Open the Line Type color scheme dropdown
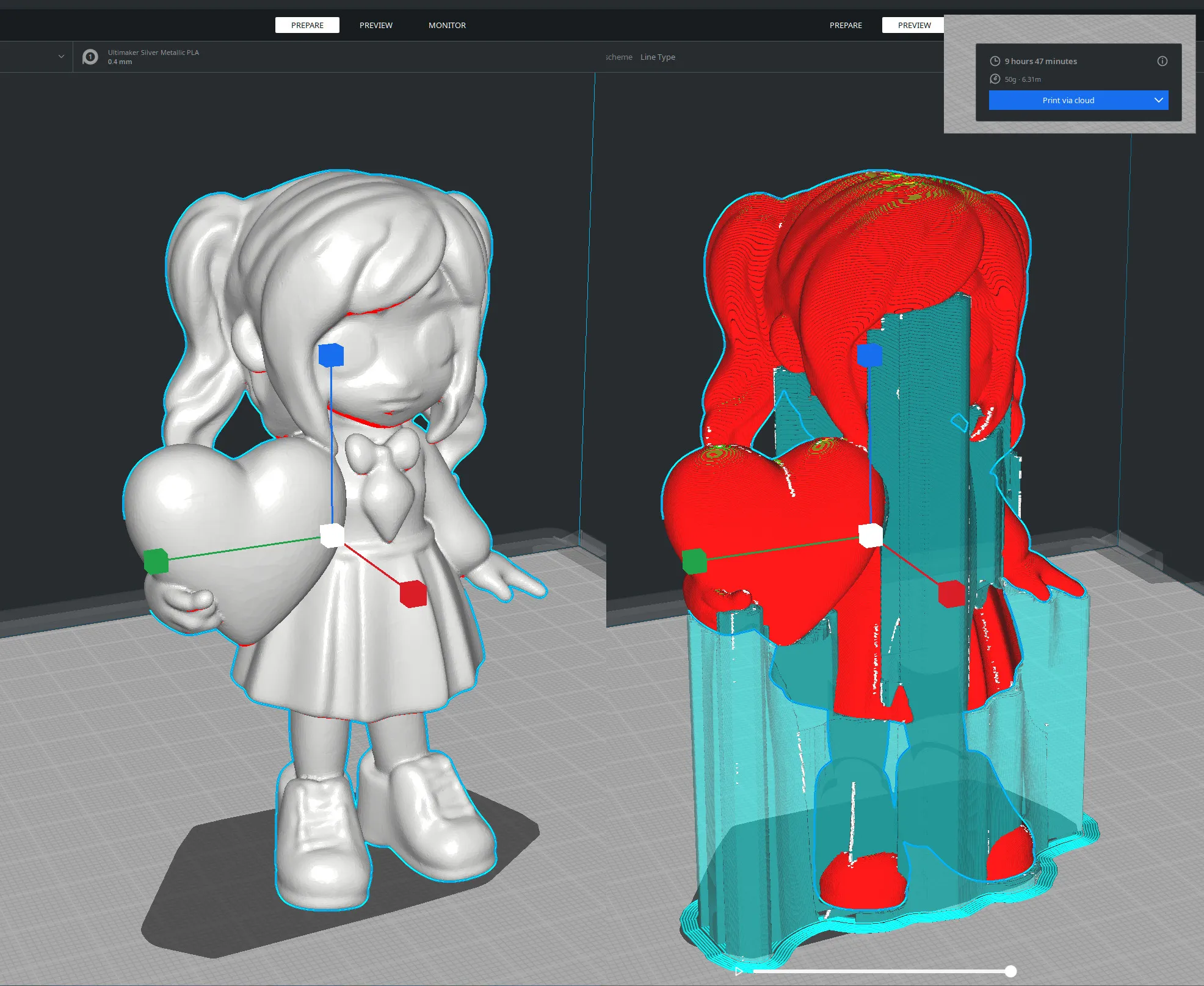 click(658, 57)
